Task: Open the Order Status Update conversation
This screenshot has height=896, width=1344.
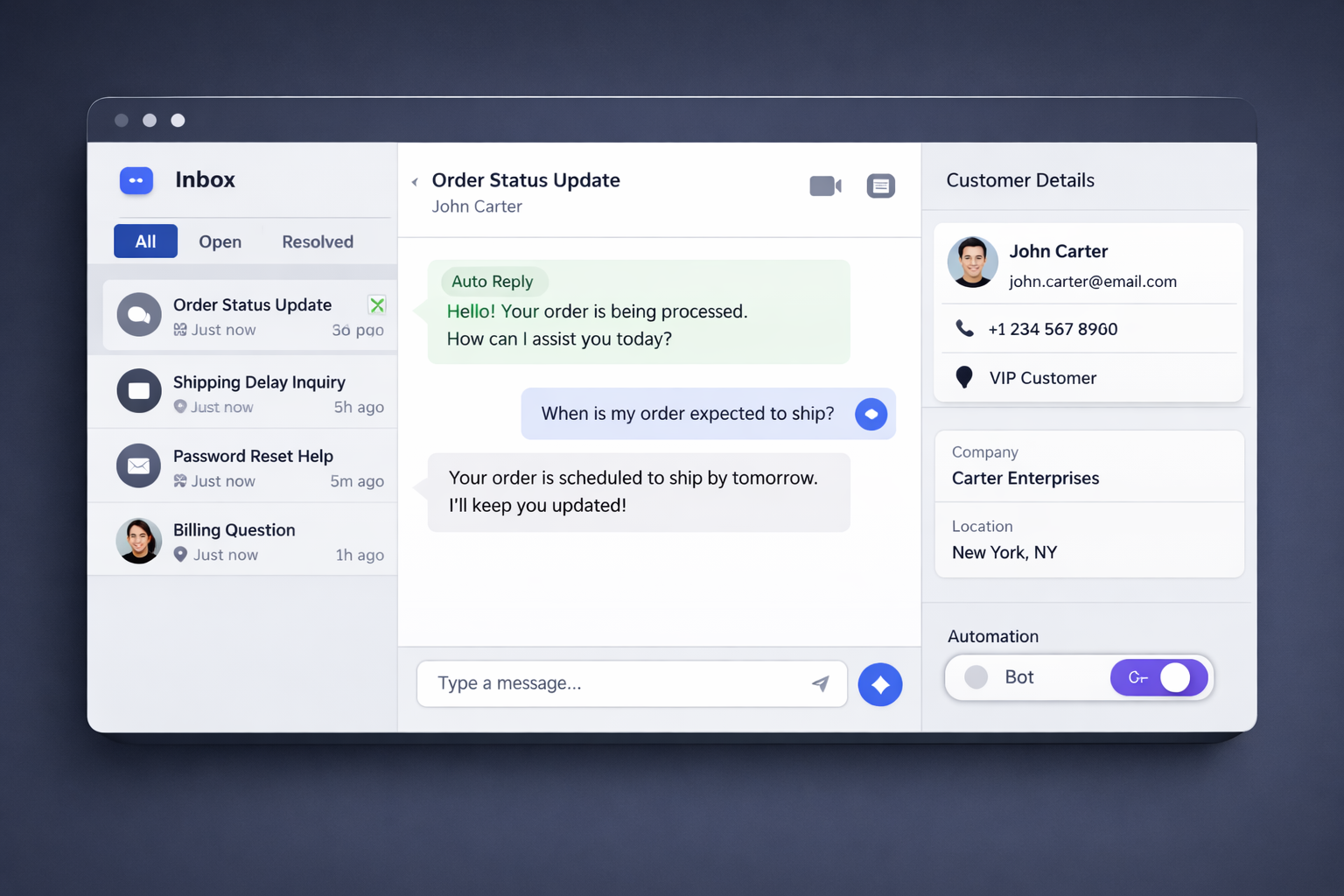Action: pos(250,315)
